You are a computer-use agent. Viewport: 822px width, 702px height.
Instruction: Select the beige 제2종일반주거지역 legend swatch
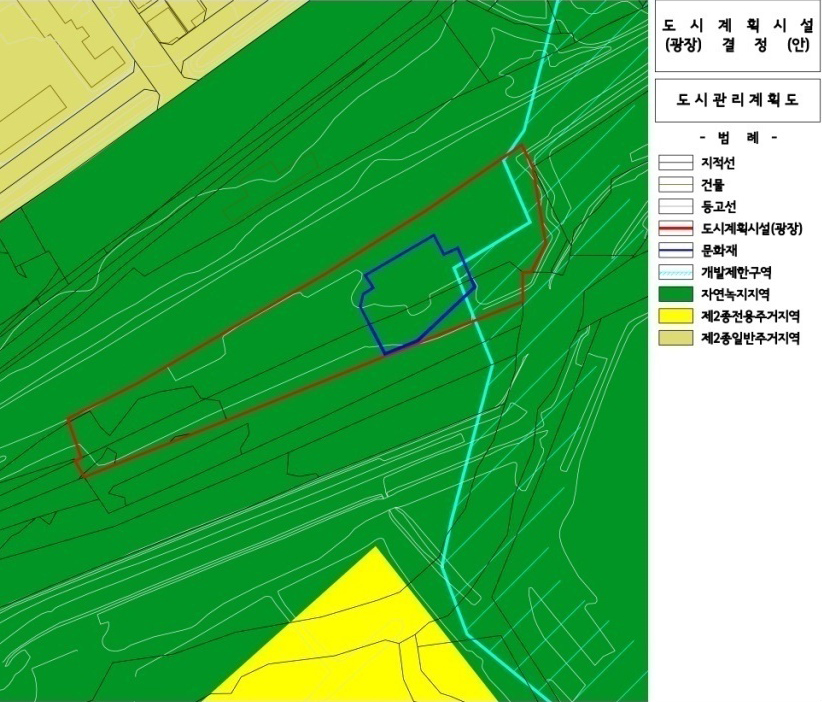pyautogui.click(x=679, y=339)
